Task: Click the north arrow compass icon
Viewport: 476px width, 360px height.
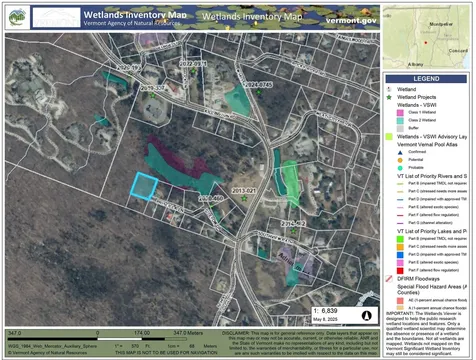Action: coord(367,315)
